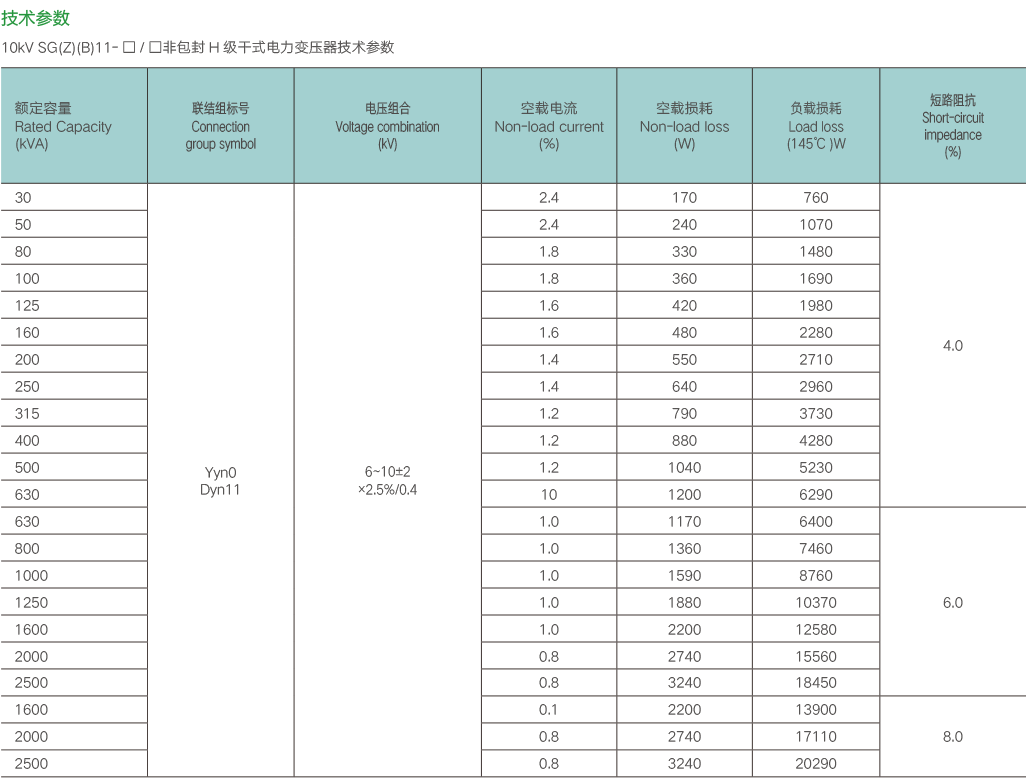The image size is (1026, 778).
Task: Click the Dyn11 connection symbol text
Action: point(220,489)
